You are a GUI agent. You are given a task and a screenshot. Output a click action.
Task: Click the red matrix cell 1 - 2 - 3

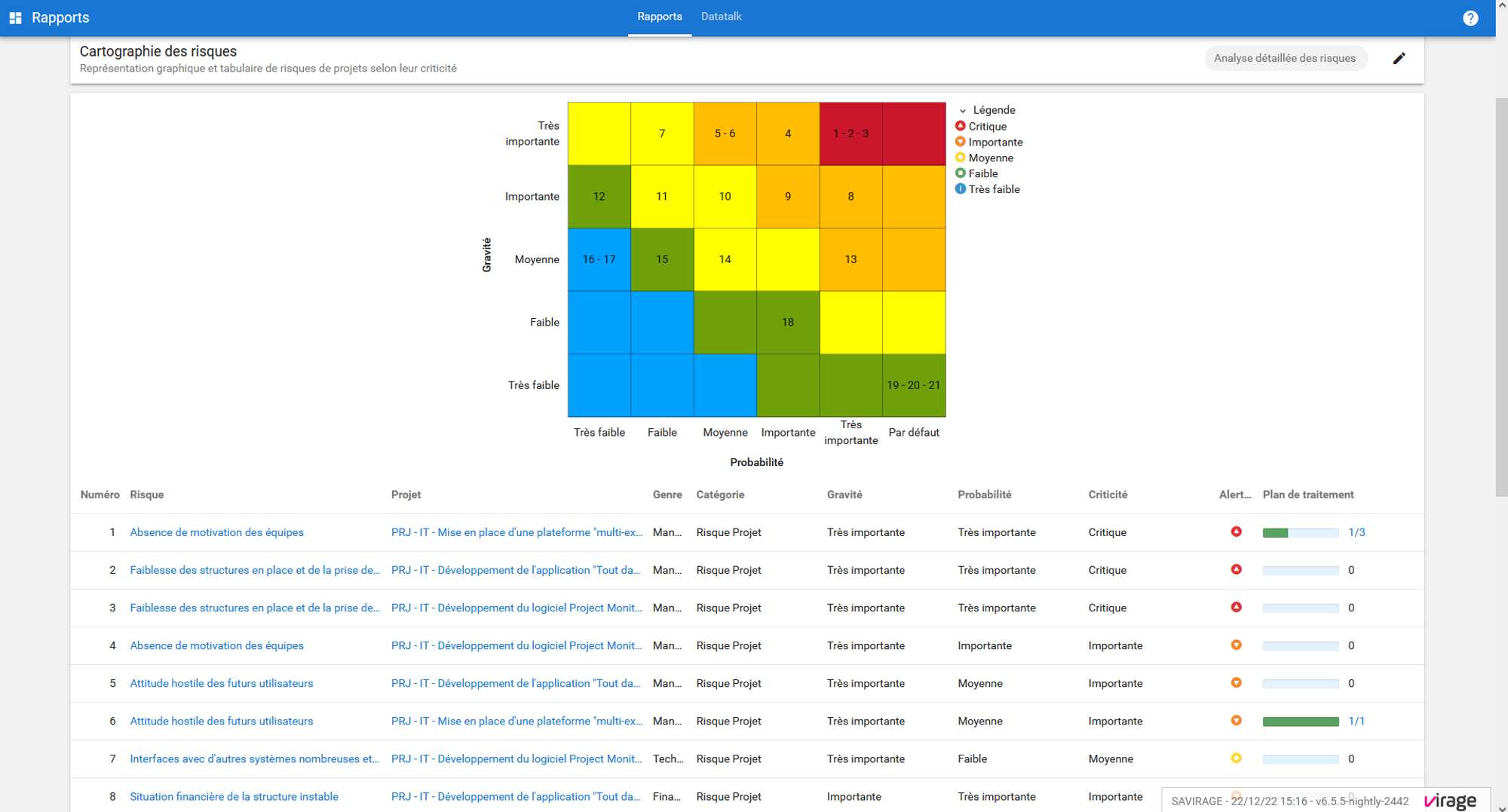[851, 133]
